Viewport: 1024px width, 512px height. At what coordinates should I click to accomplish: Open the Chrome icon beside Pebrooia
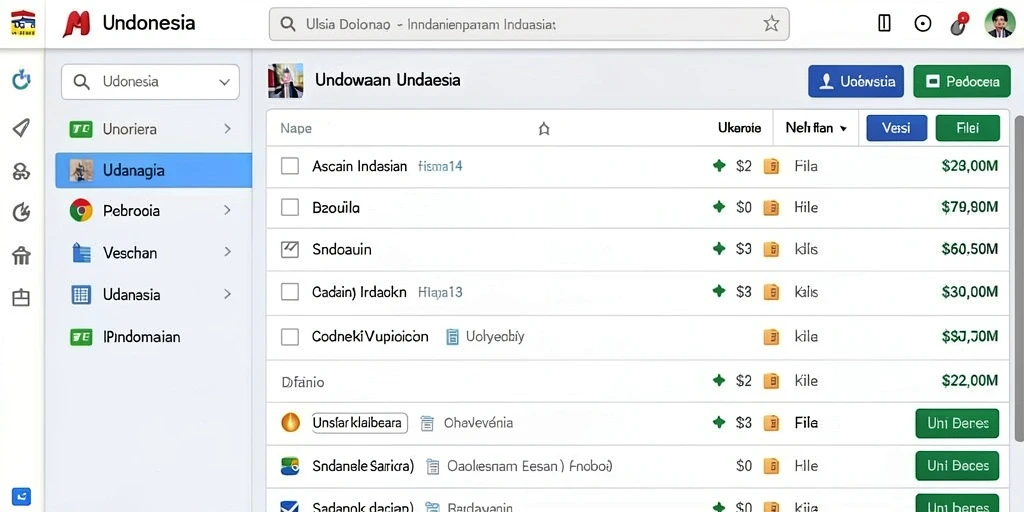pyautogui.click(x=81, y=210)
